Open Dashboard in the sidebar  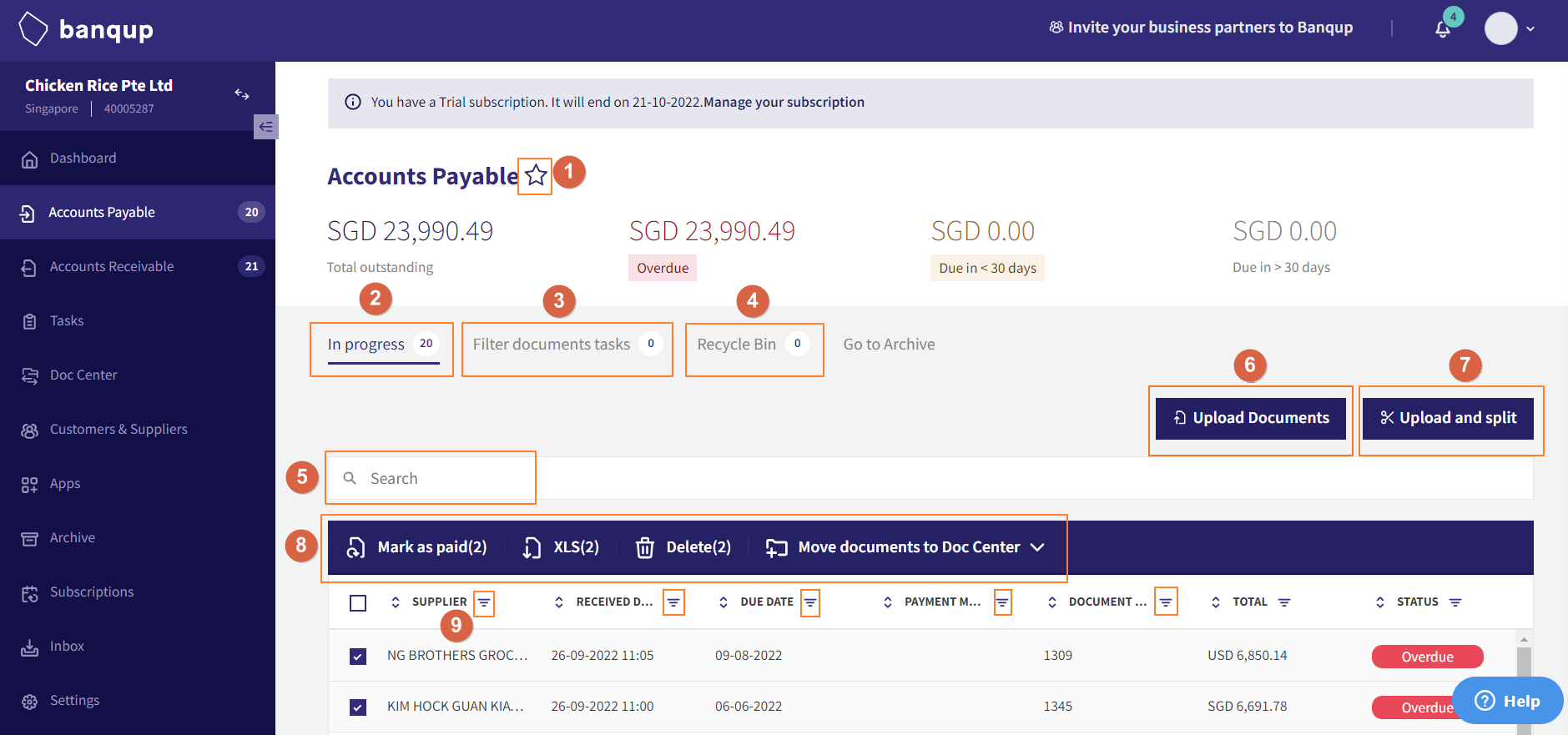pyautogui.click(x=138, y=159)
